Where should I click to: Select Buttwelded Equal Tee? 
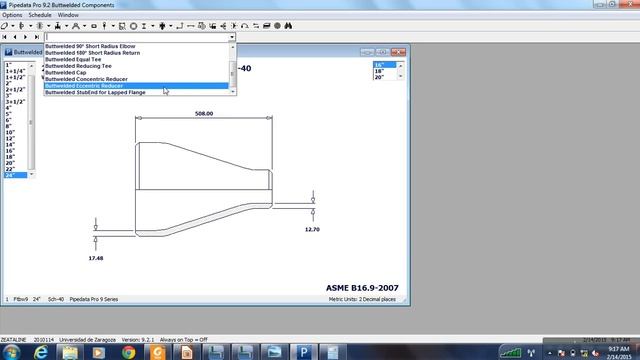pyautogui.click(x=136, y=59)
